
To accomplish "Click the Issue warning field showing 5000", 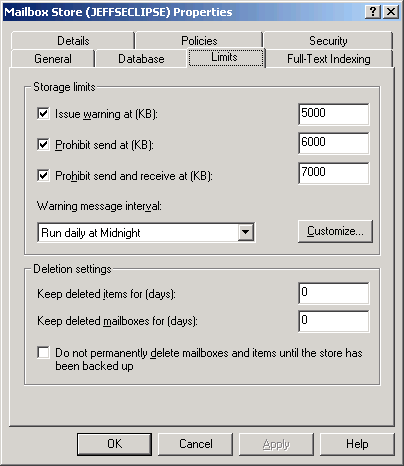I will [334, 114].
